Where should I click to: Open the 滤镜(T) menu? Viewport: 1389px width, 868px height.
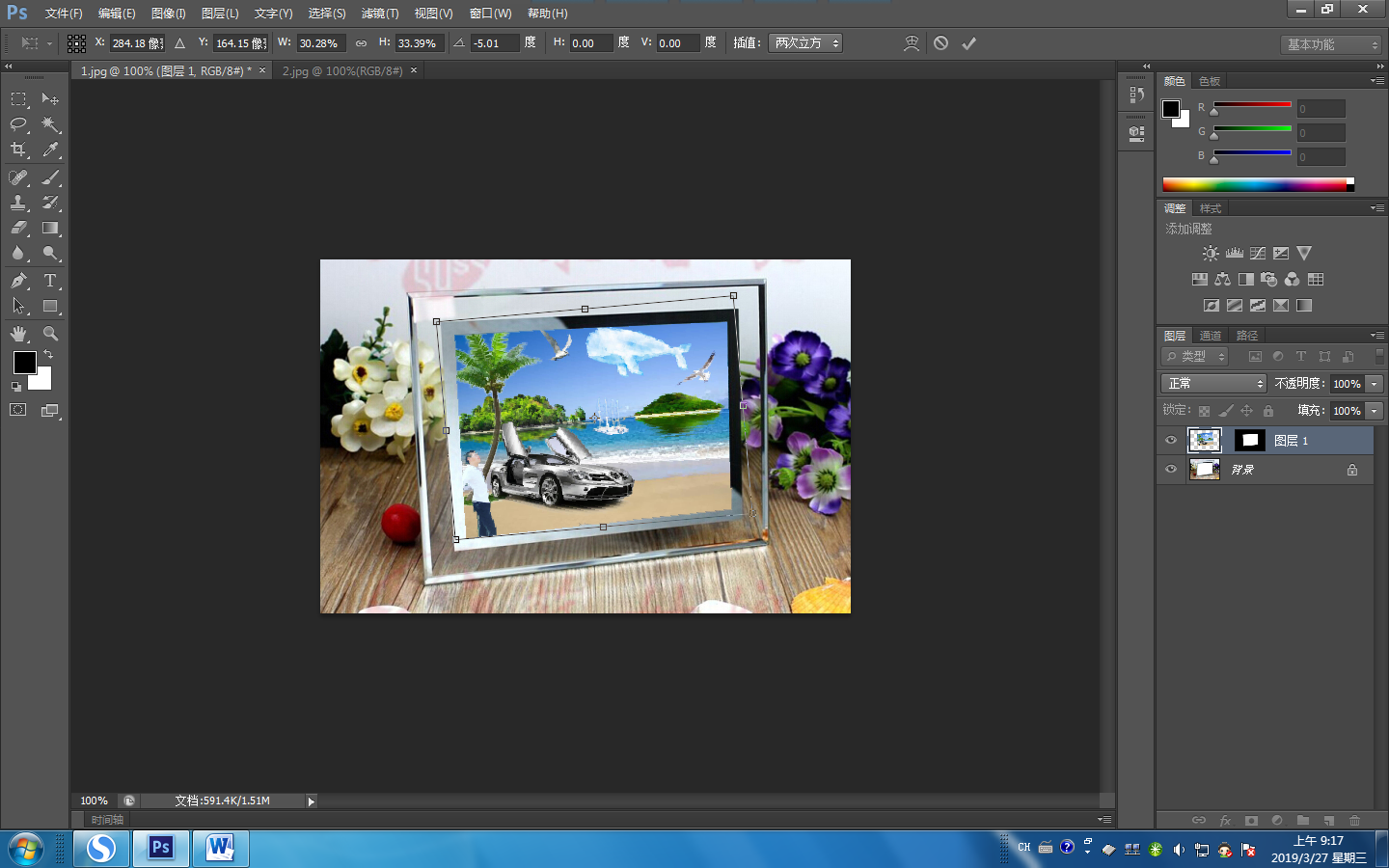tap(380, 14)
